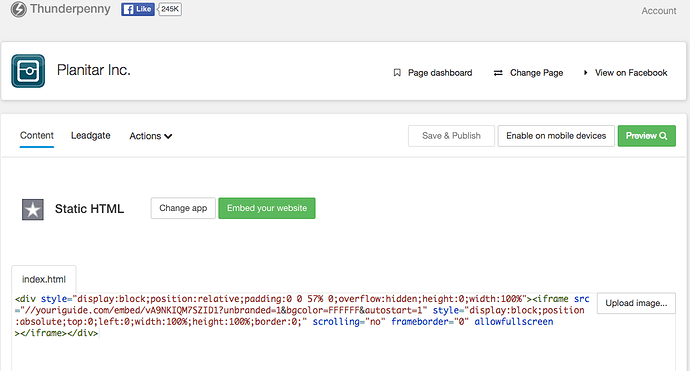This screenshot has height=371, width=690.
Task: Click the youriguide.com embed URL in code
Action: click(223, 310)
